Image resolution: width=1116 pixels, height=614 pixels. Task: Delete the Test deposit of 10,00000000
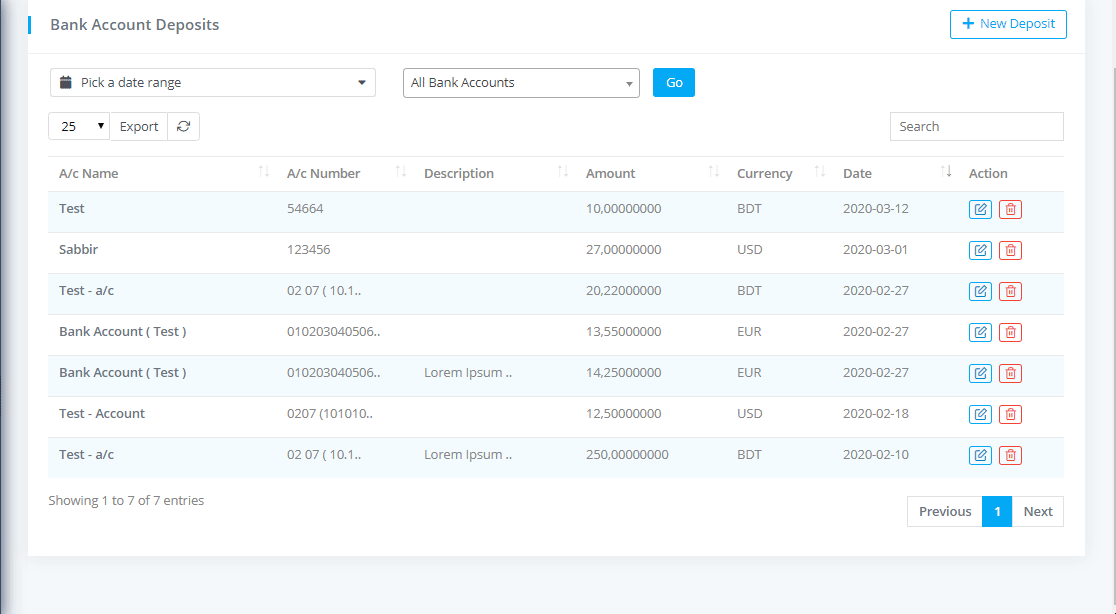1010,209
